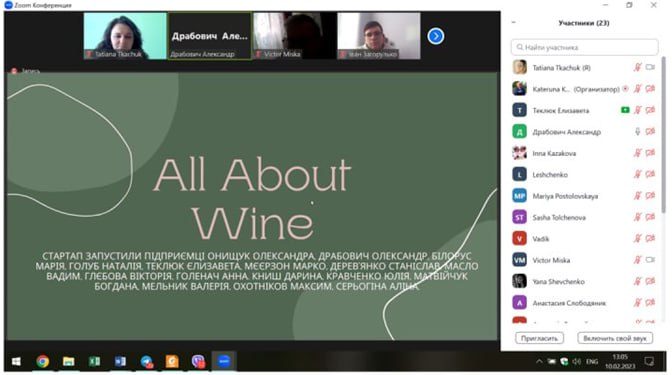
Task: Open File Explorer from the taskbar
Action: click(x=69, y=361)
